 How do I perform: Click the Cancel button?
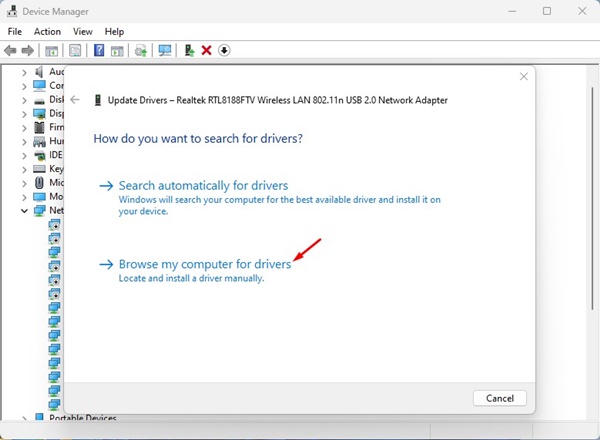click(x=500, y=398)
